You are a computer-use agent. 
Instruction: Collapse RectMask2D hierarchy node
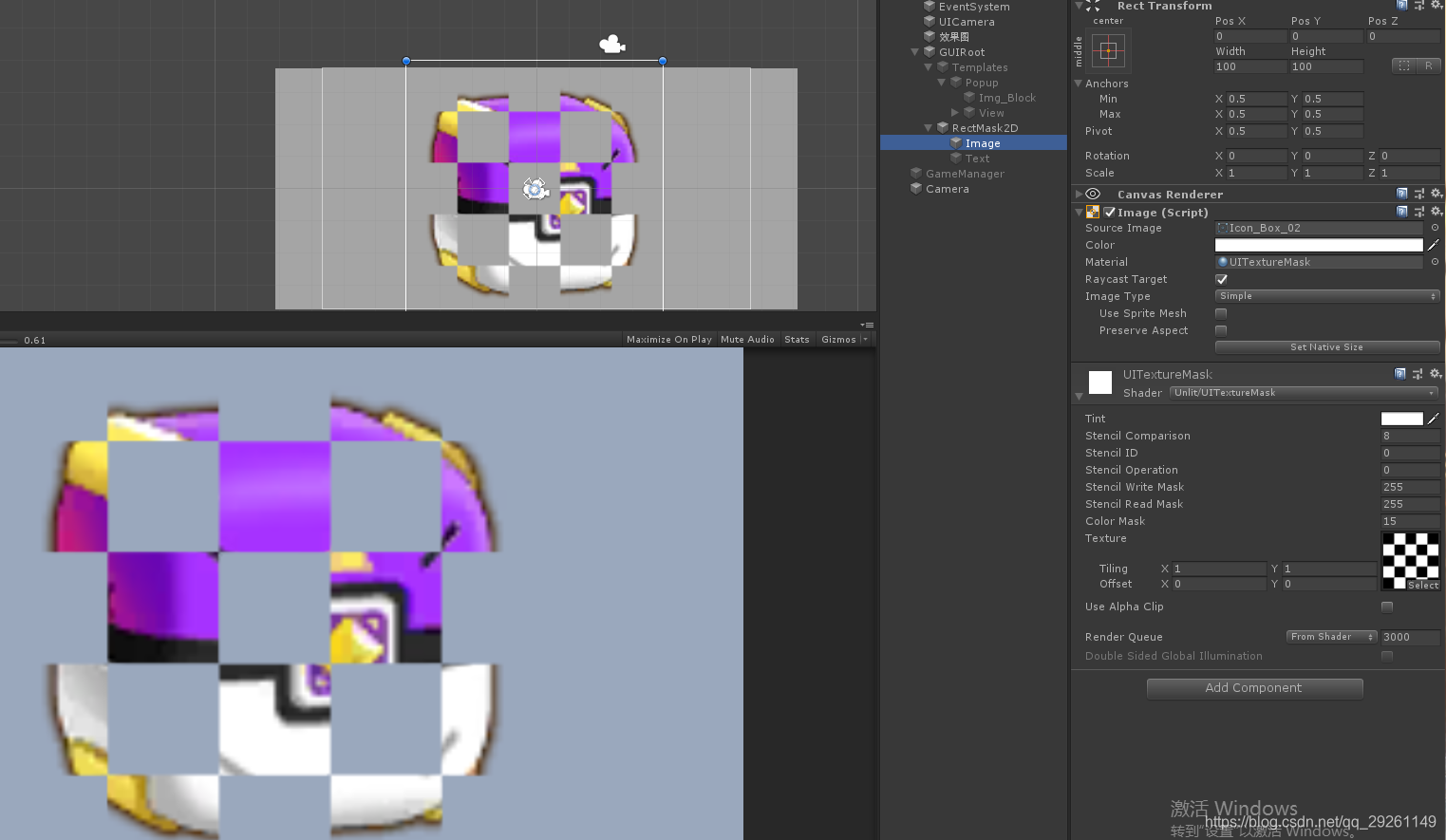pyautogui.click(x=929, y=128)
